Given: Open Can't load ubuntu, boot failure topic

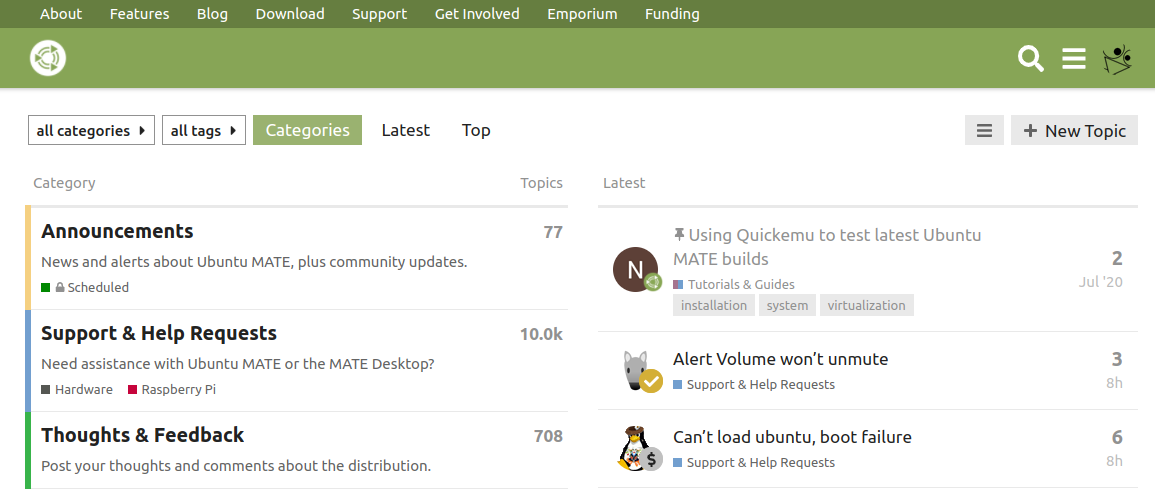Looking at the screenshot, I should pos(793,437).
